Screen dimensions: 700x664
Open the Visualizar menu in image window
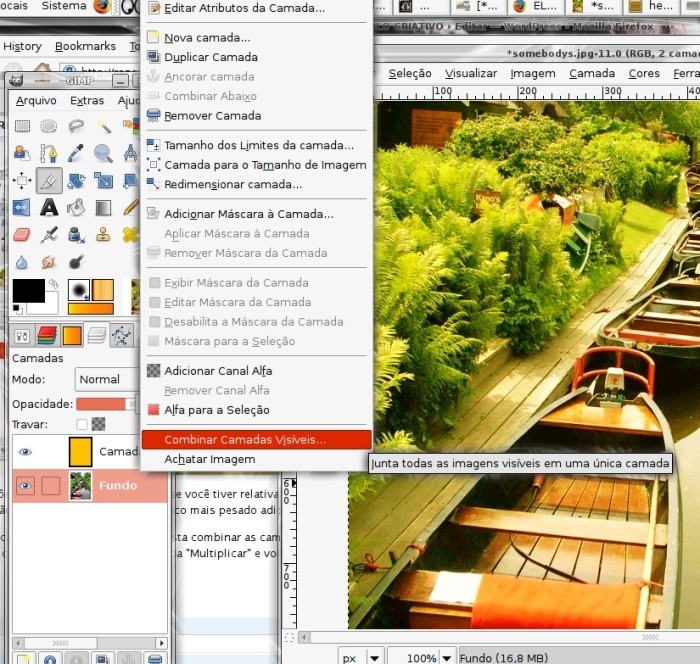click(471, 73)
